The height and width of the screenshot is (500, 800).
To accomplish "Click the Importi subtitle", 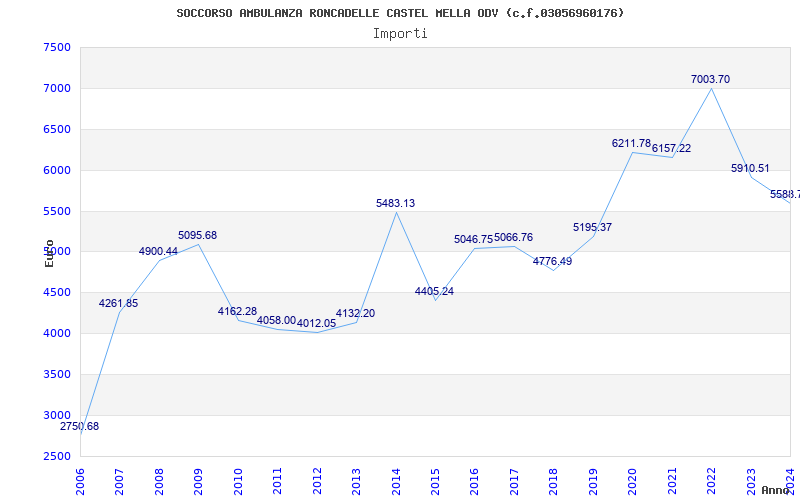I will [400, 34].
